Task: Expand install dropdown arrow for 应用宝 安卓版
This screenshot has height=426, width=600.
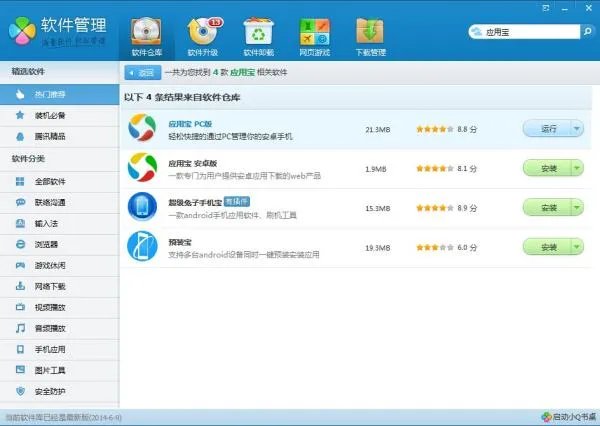Action: coord(577,168)
